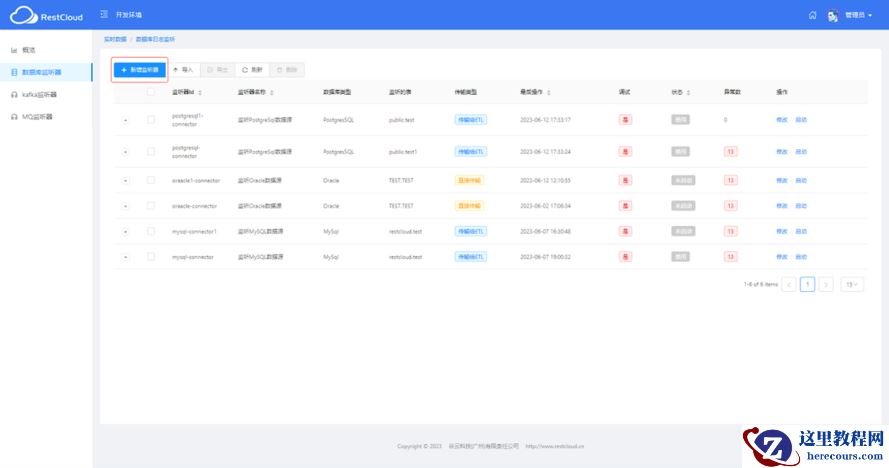889x468 pixels.
Task: Click timestamp 2023-06-12 17:33:17
Action: pos(545,120)
